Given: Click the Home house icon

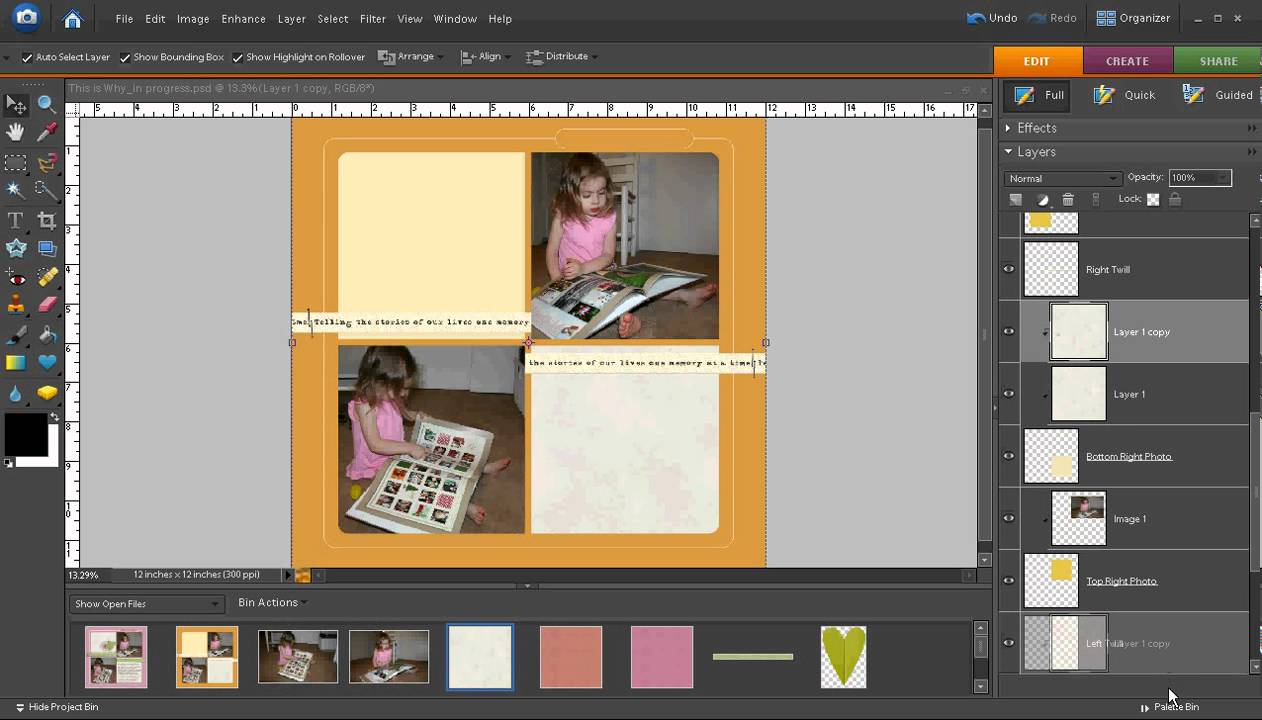Looking at the screenshot, I should (x=72, y=18).
